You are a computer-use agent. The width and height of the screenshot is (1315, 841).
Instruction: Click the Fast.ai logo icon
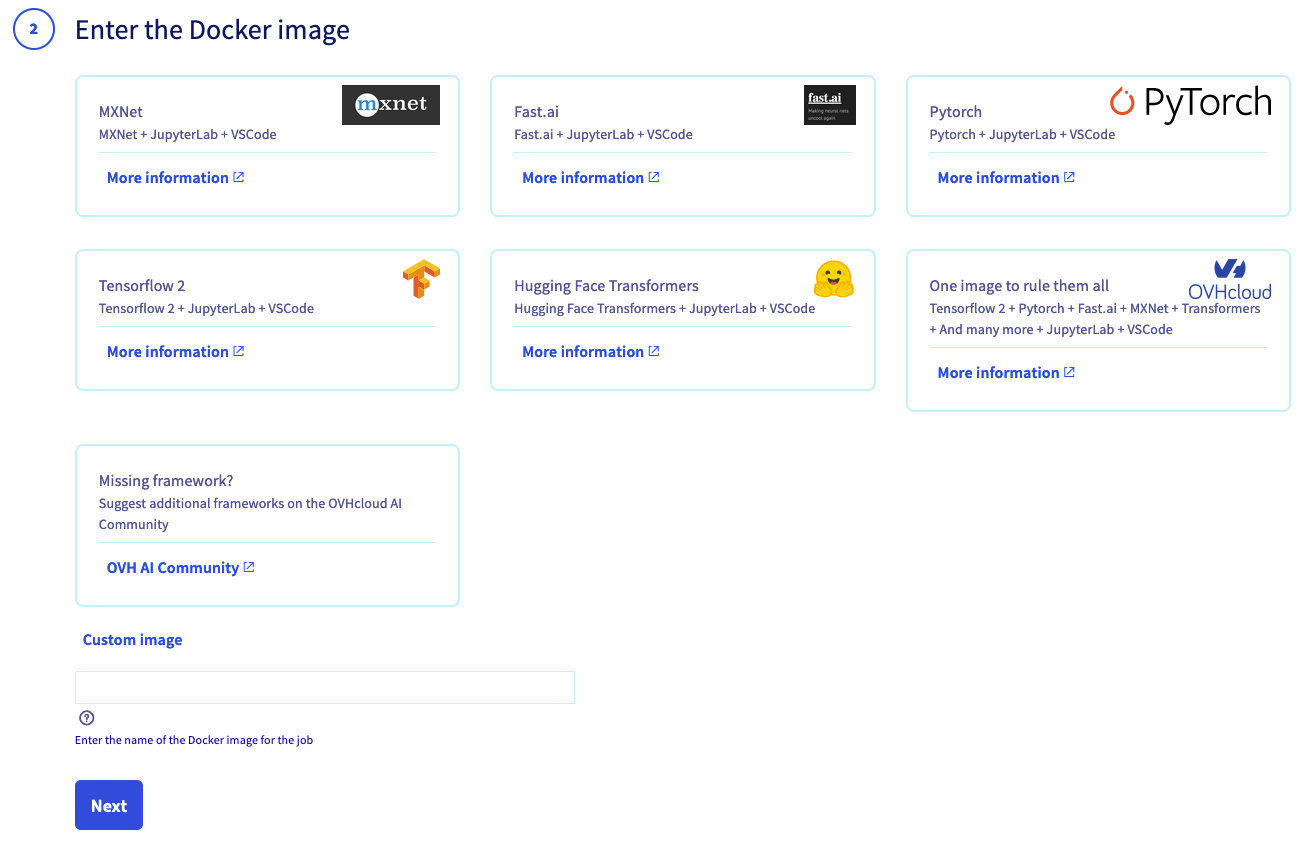click(x=829, y=105)
